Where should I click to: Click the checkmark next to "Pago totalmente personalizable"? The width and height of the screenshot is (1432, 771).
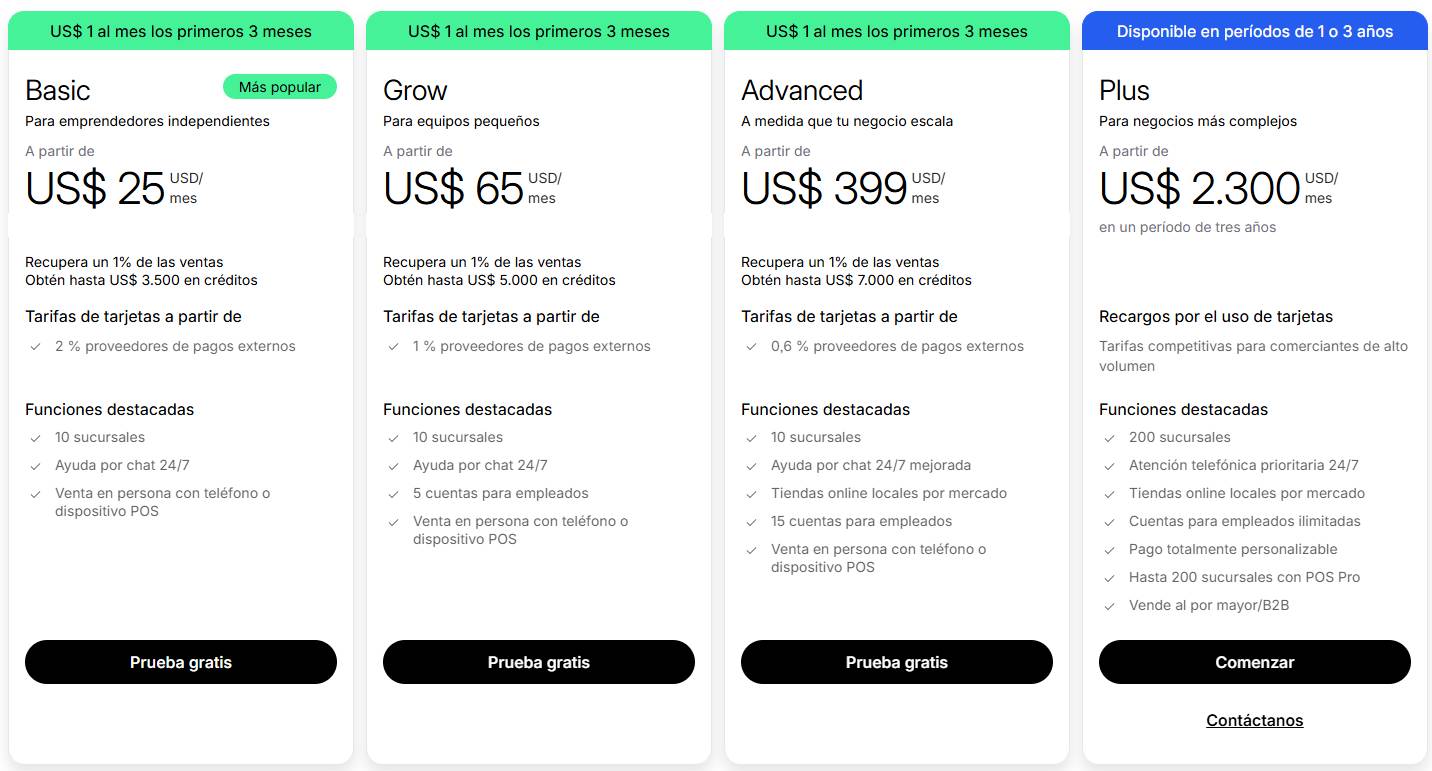1110,549
